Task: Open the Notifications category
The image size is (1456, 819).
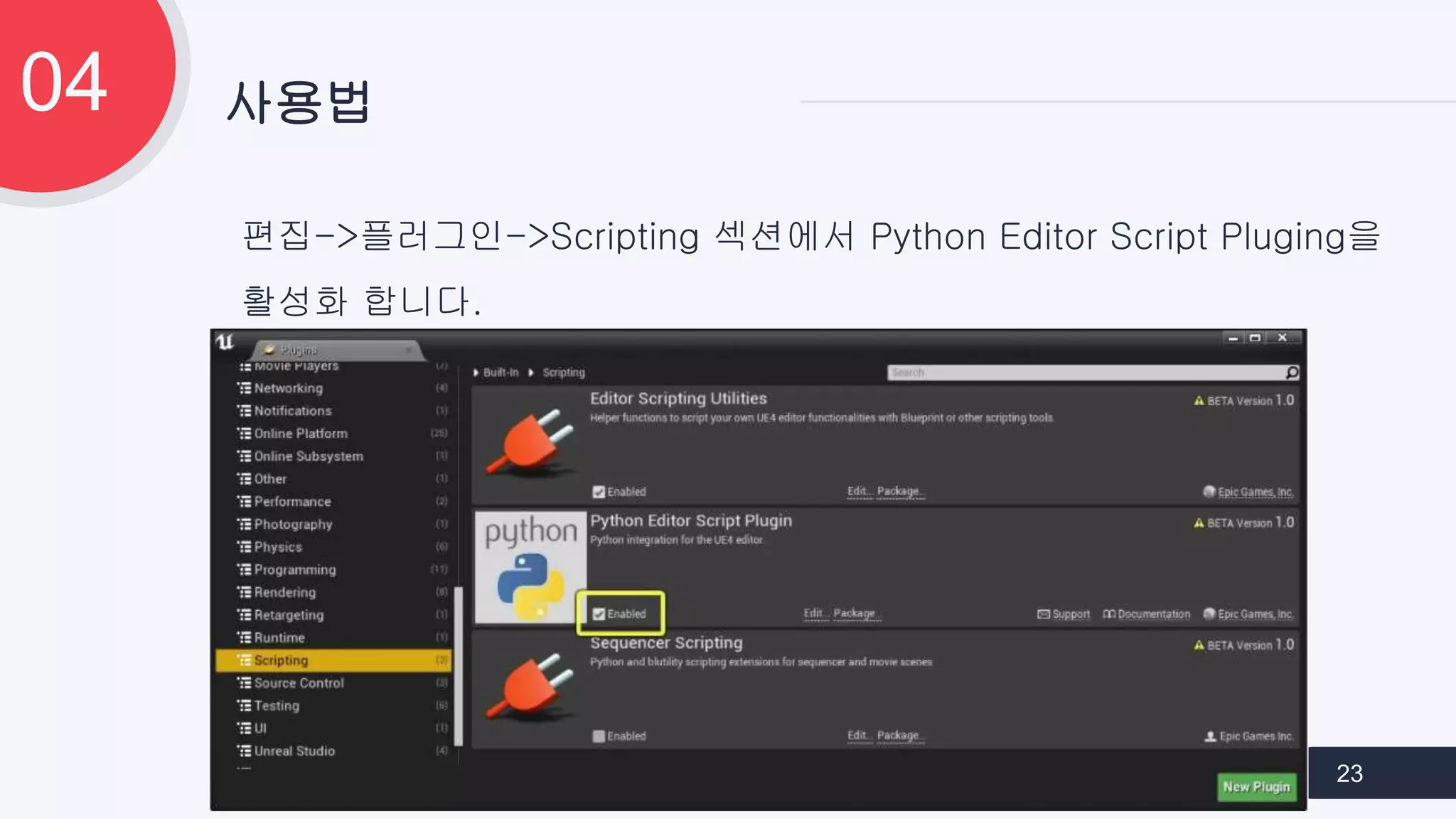Action: point(293,411)
